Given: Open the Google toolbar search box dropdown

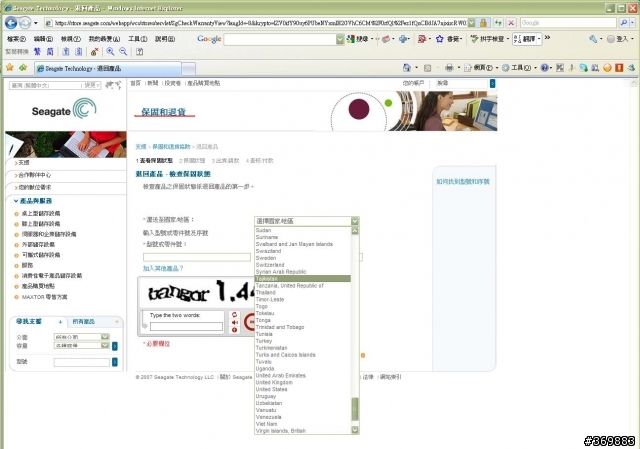Looking at the screenshot, I should click(340, 39).
